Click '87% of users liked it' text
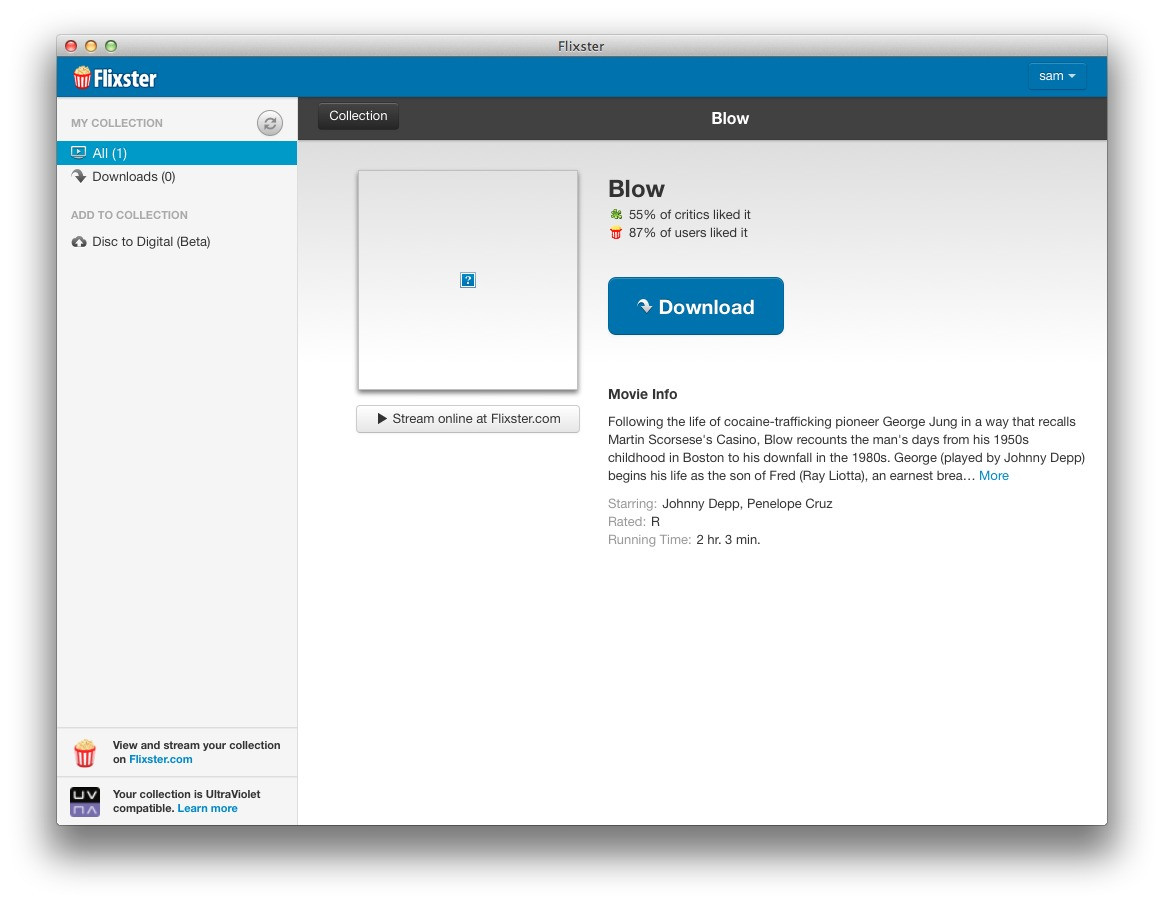Viewport: 1164px width, 904px height. coord(688,233)
